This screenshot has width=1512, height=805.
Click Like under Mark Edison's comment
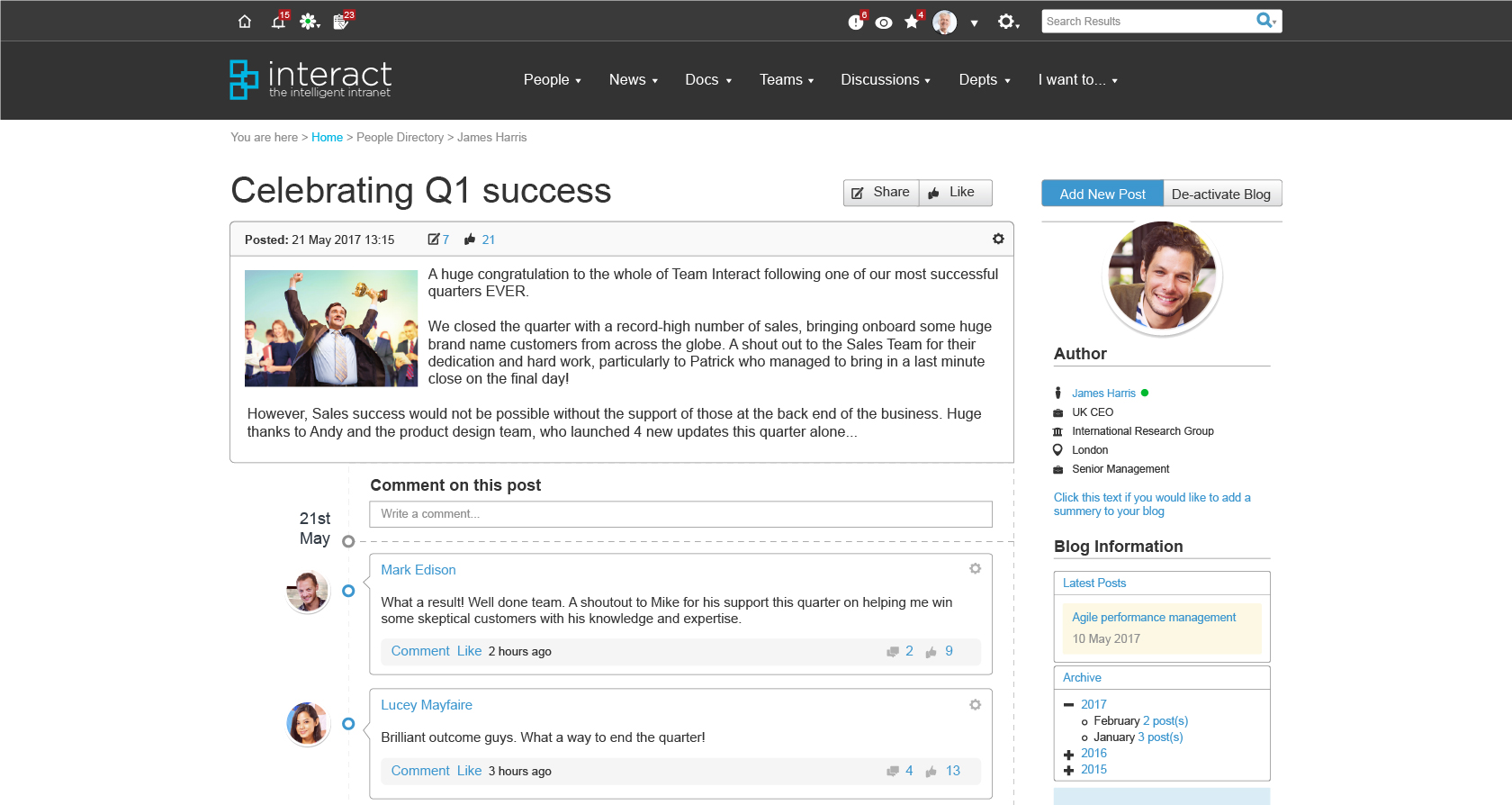pyautogui.click(x=469, y=651)
